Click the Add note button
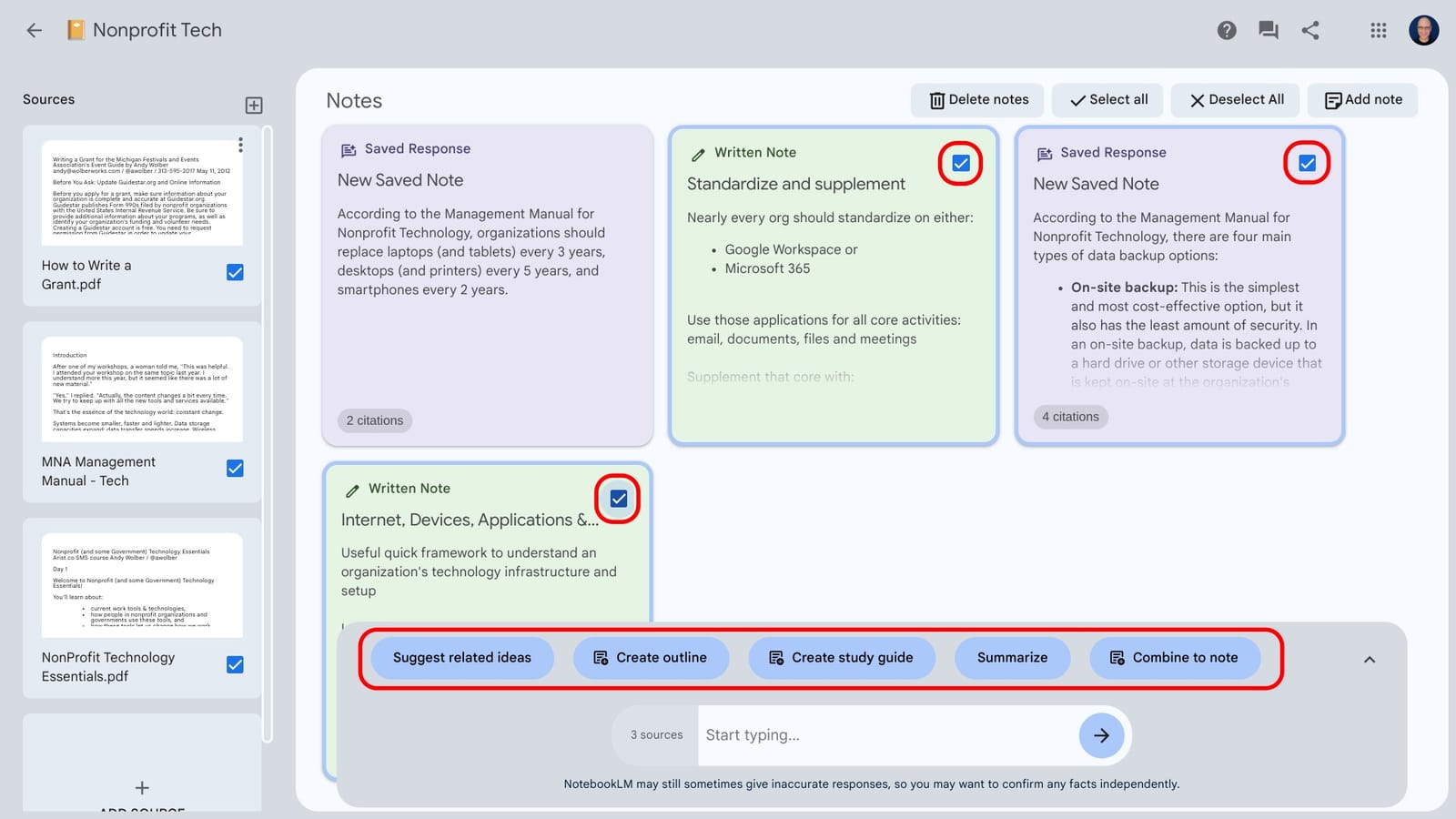 point(1362,100)
